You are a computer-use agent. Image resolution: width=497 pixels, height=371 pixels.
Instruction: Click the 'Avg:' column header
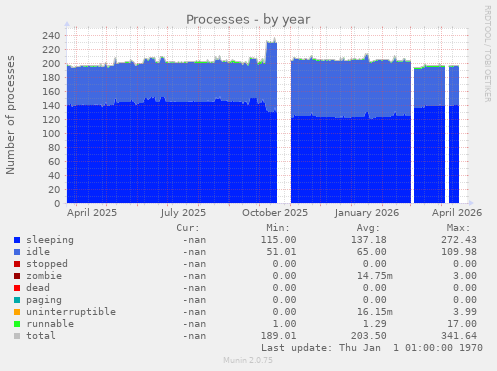coord(368,228)
